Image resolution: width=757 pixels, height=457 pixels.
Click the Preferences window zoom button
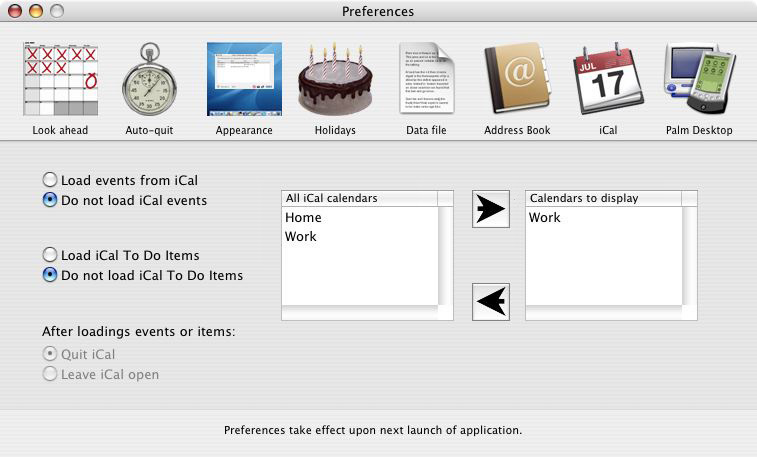pyautogui.click(x=56, y=11)
